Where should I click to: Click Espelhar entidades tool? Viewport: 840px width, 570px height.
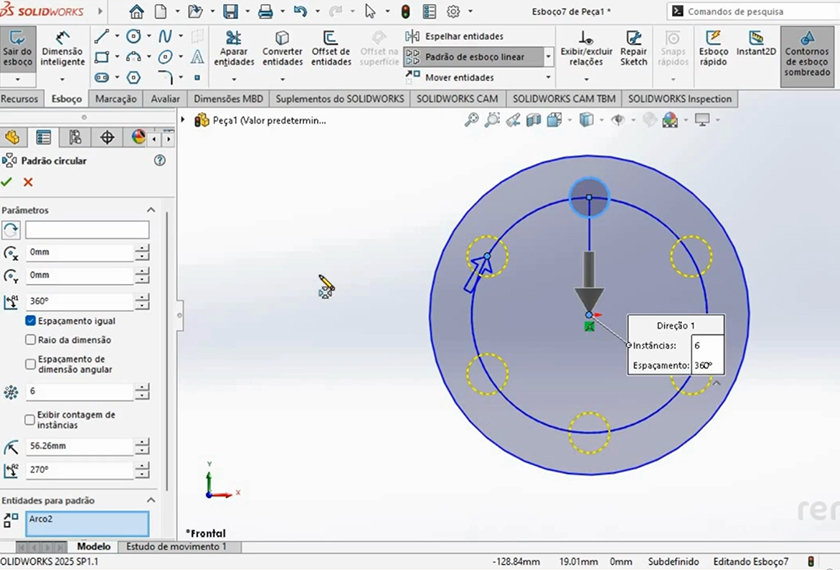456,36
